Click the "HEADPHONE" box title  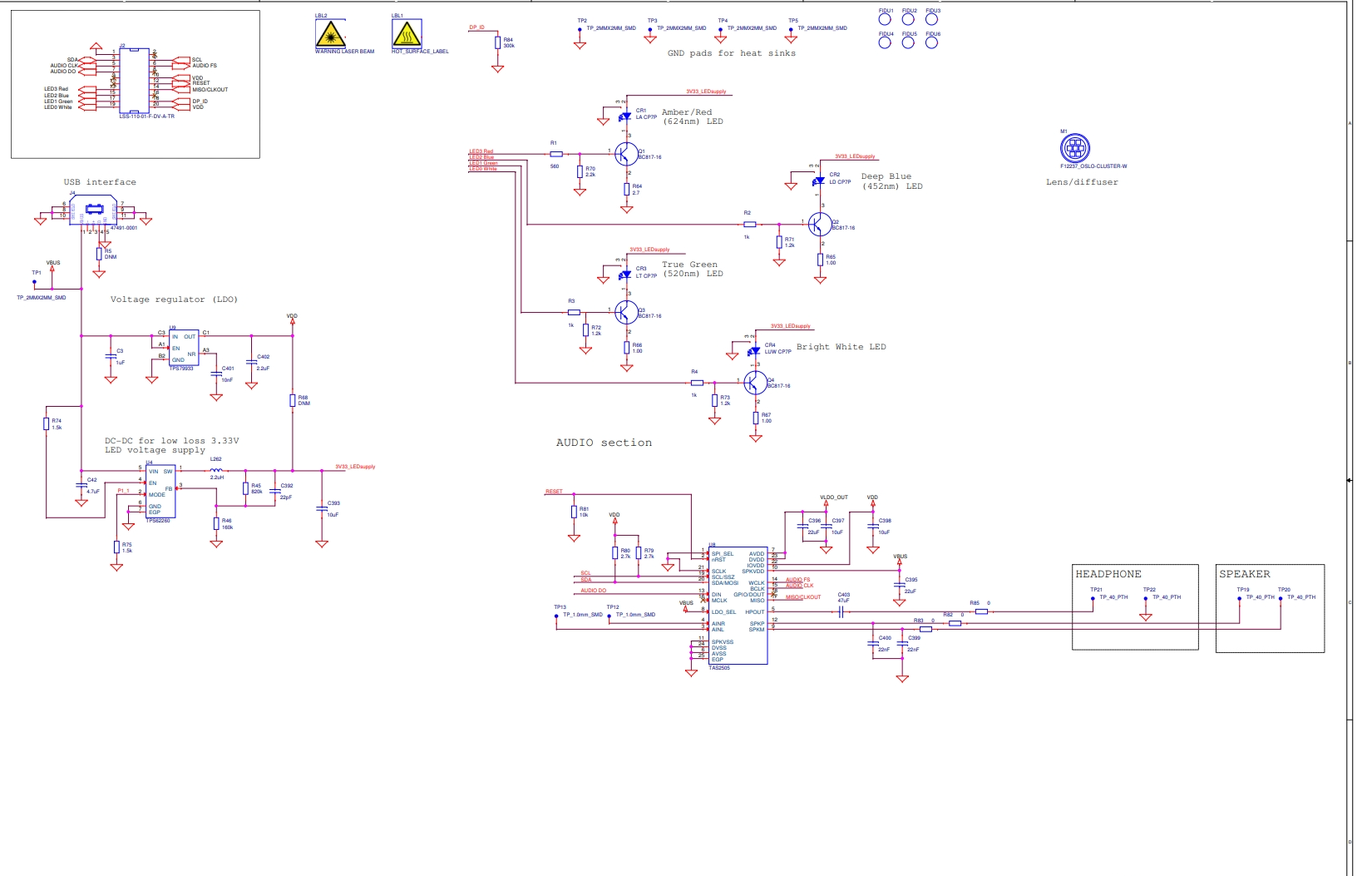pos(1108,574)
